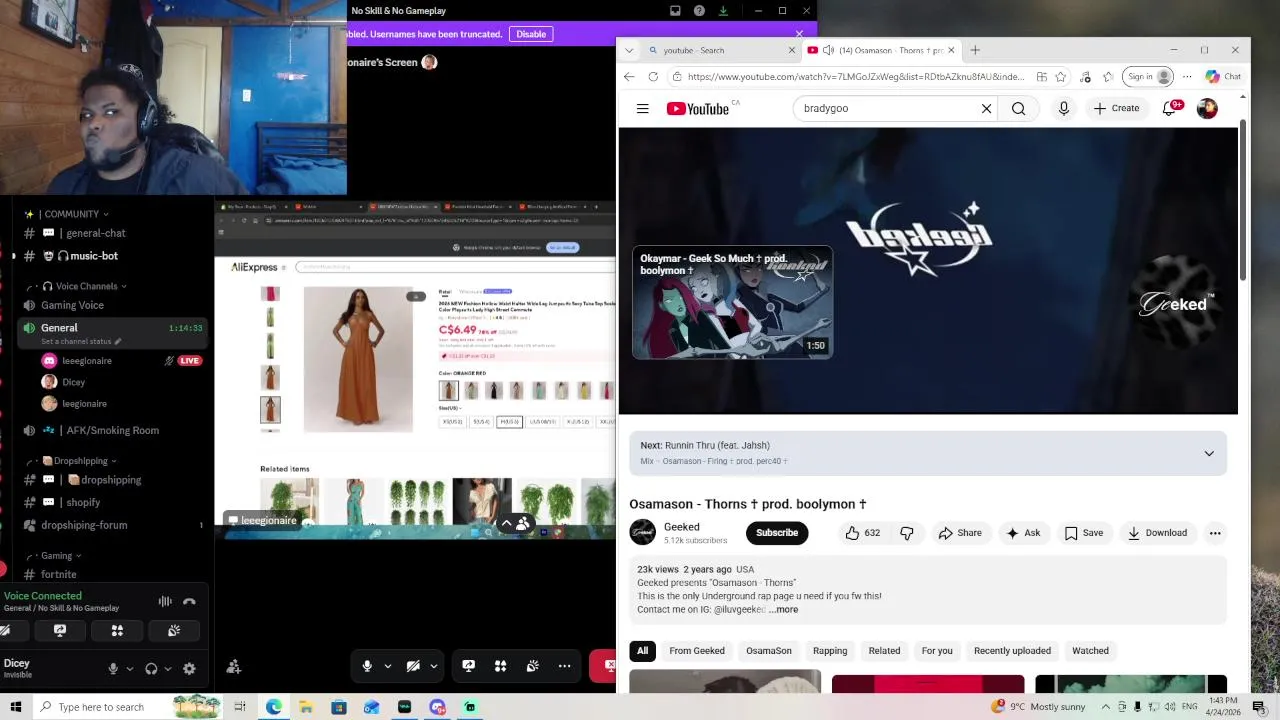Dislike the Osamason Thorns video
The image size is (1280, 720).
[x=907, y=533]
